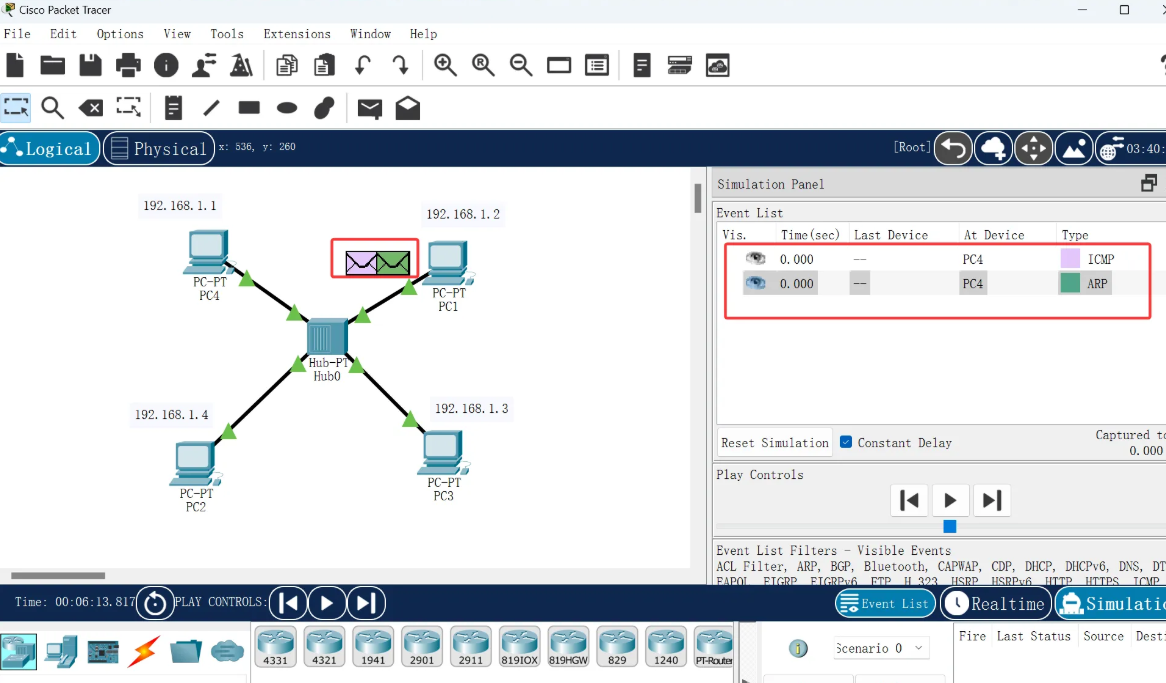
Task: Redo the last action
Action: pos(400,65)
